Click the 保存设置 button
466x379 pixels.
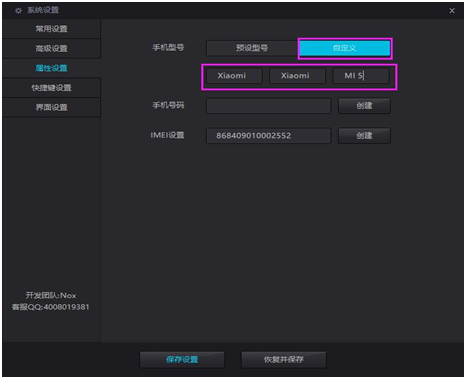(182, 359)
